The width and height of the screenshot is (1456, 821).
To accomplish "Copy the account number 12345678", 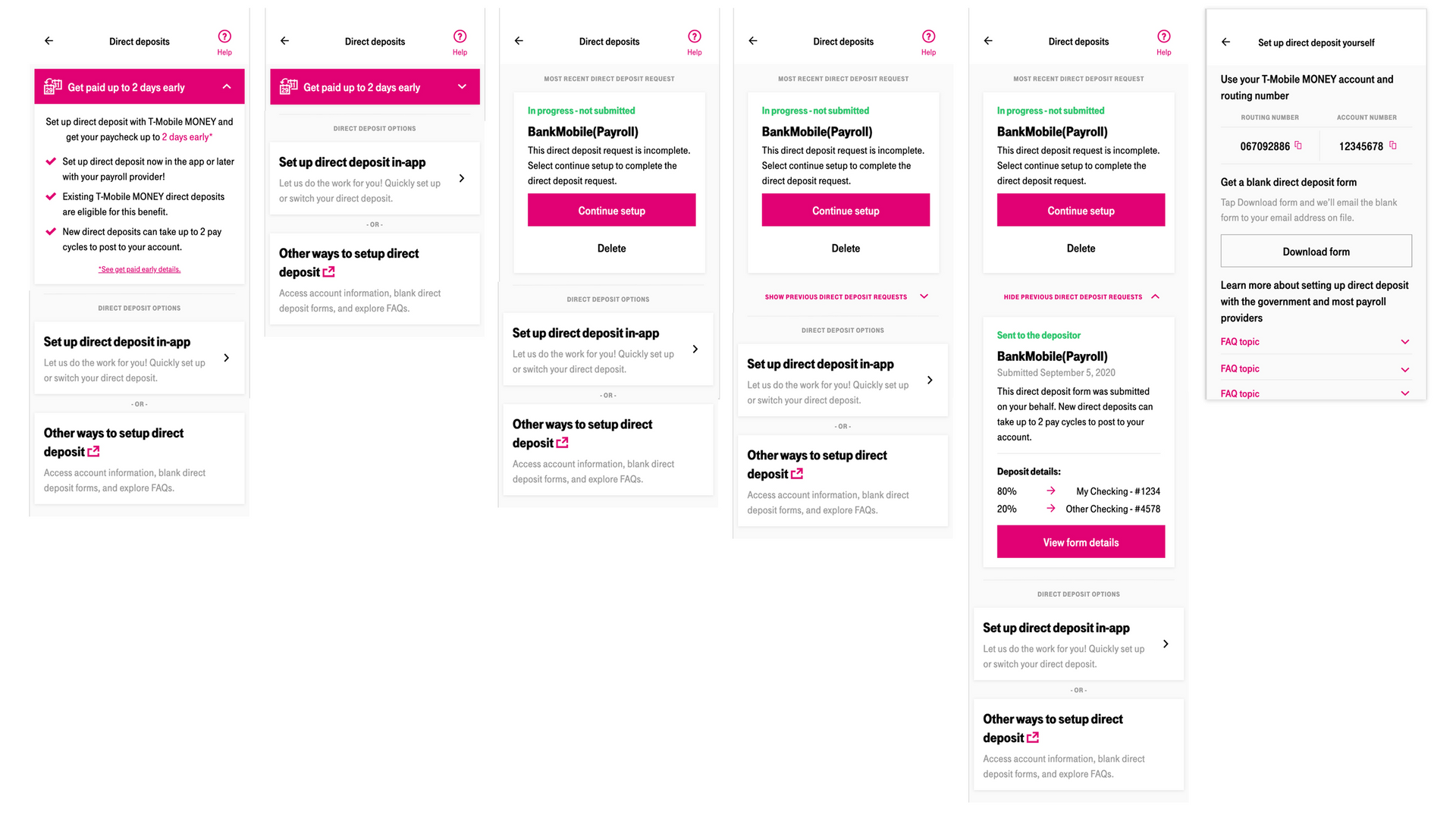I will [x=1392, y=146].
